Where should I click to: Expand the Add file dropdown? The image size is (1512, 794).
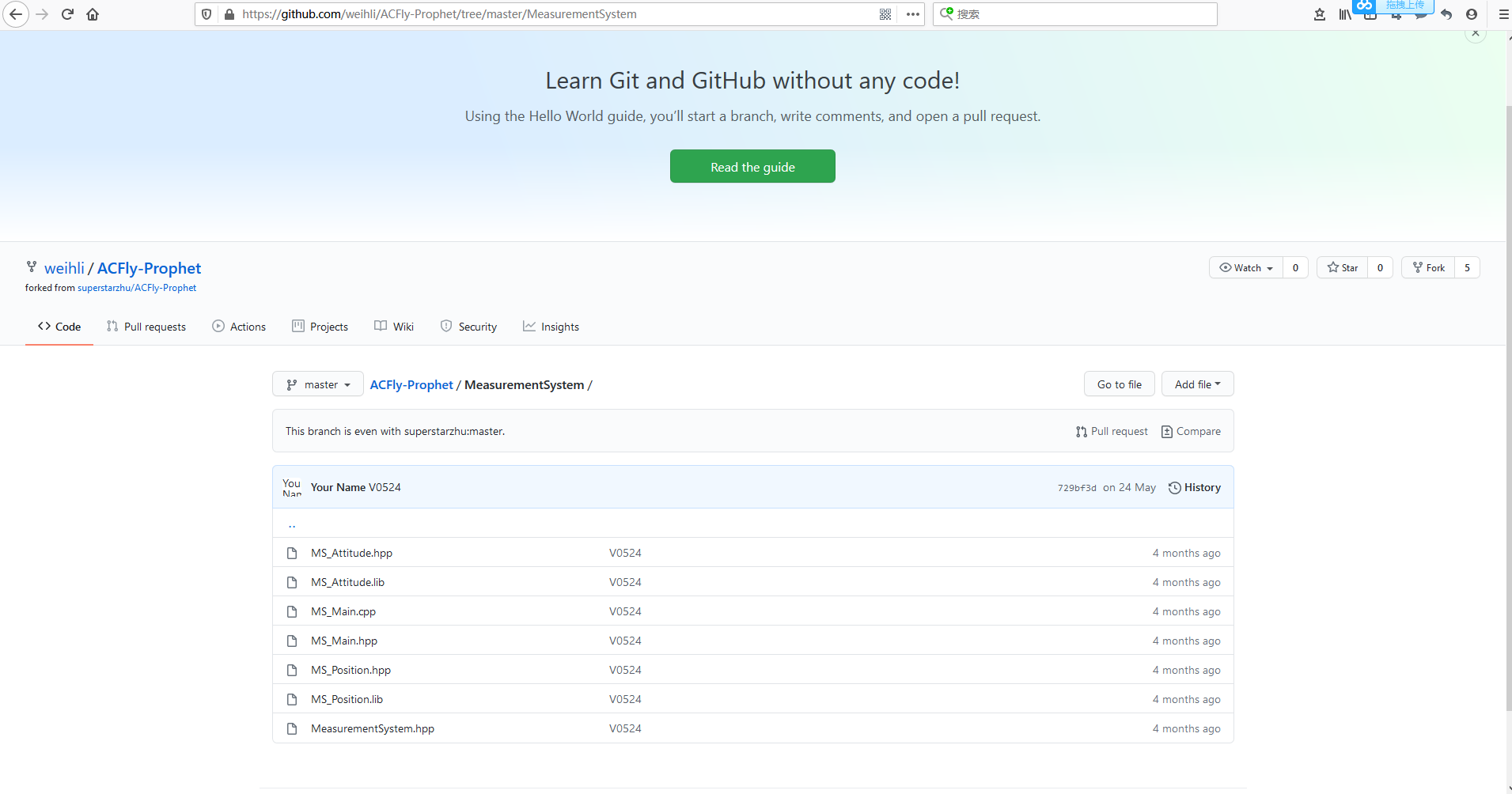click(x=1197, y=384)
